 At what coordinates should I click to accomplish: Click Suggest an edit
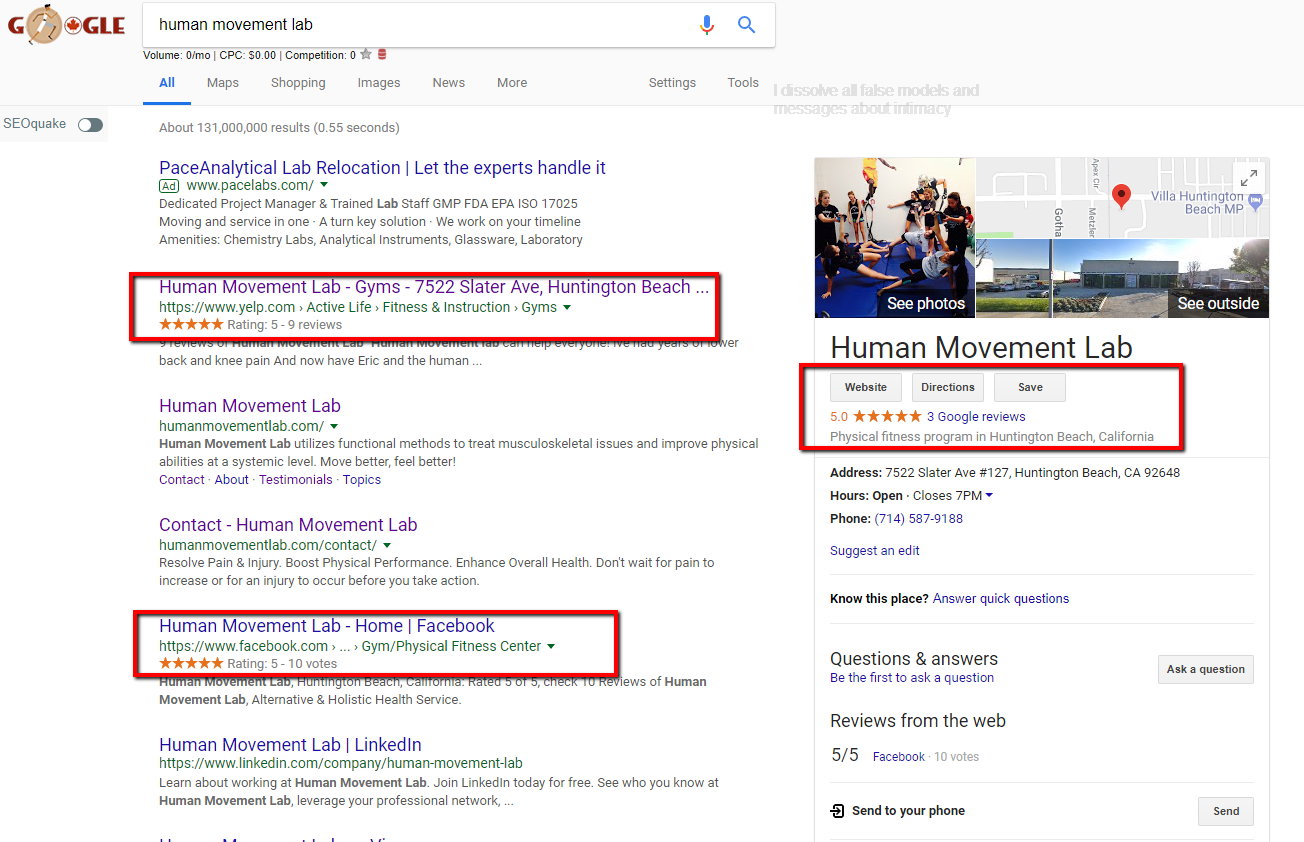click(x=875, y=551)
